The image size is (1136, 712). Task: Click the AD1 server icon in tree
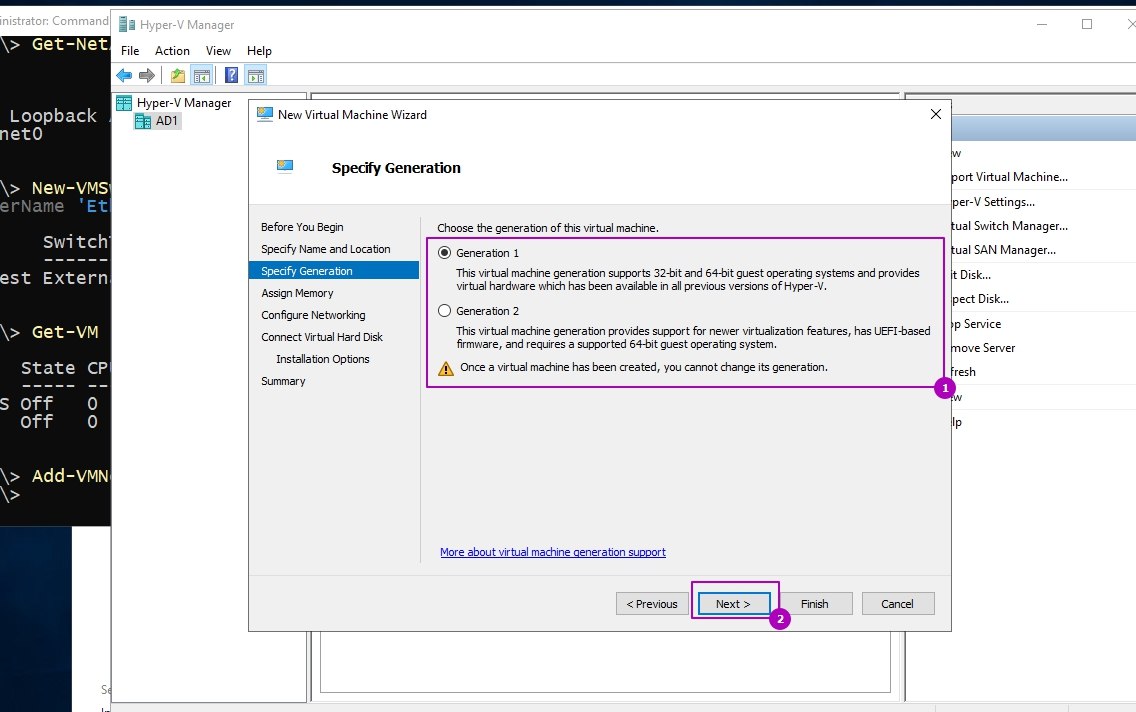[143, 121]
